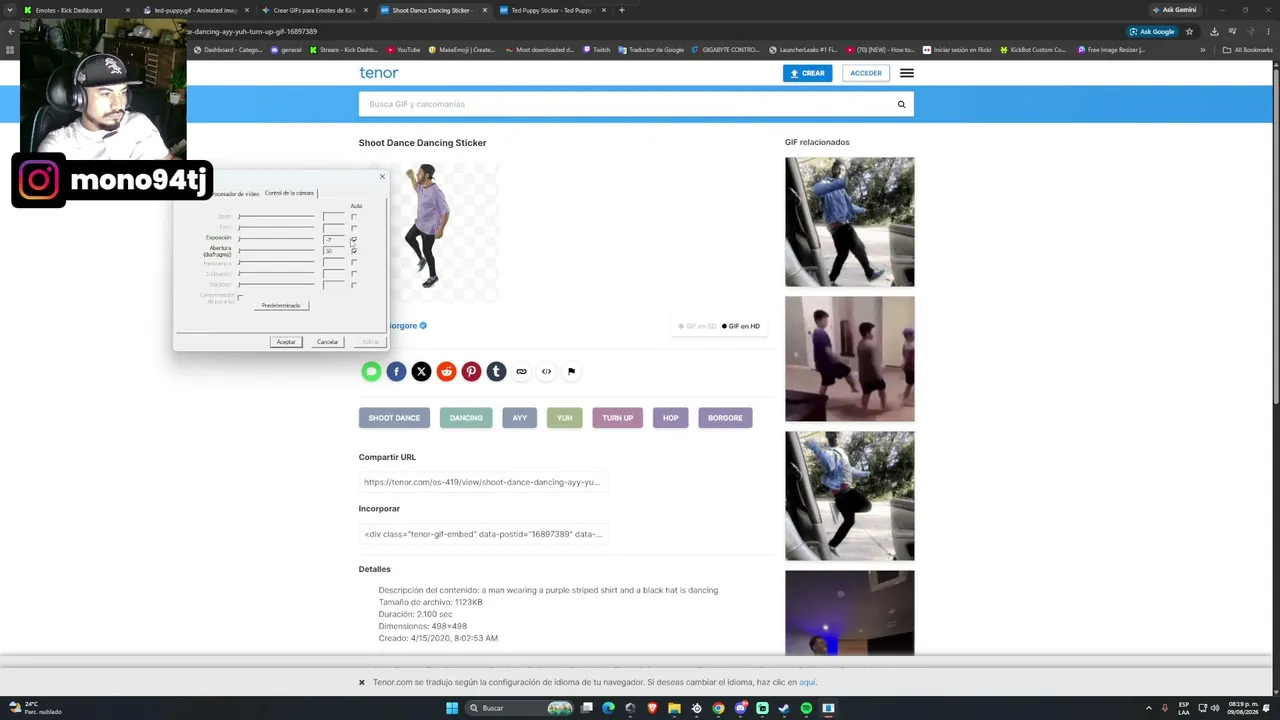Click the Exposición value field
The image size is (1280, 720).
pos(334,240)
